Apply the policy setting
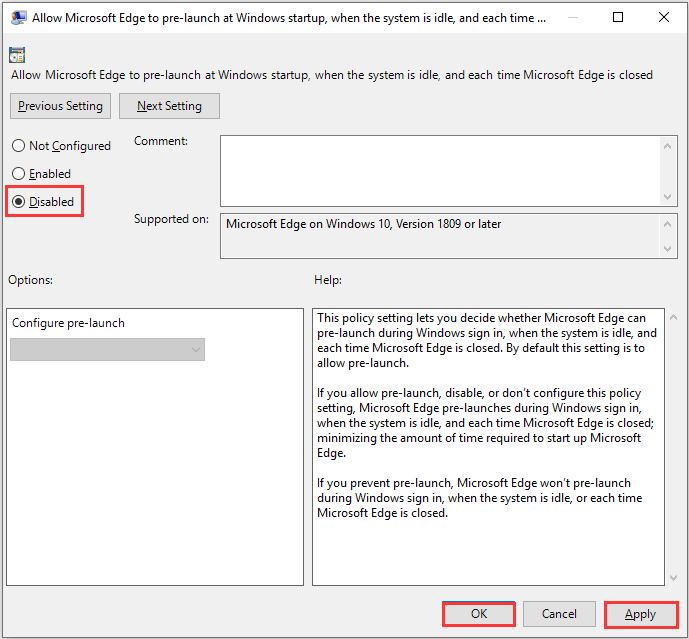Image resolution: width=689 pixels, height=639 pixels. (x=641, y=614)
